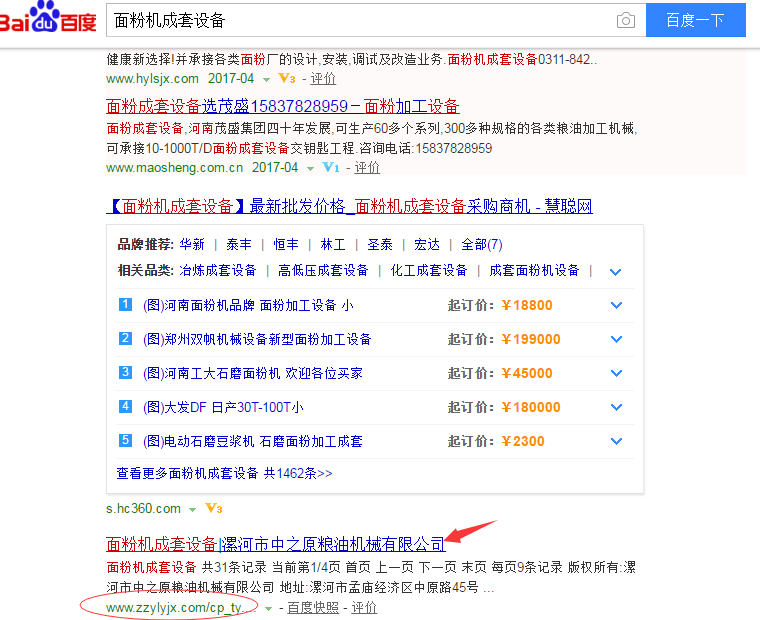Select brand 宏达
Screen dimensions: 760x620
tap(427, 244)
